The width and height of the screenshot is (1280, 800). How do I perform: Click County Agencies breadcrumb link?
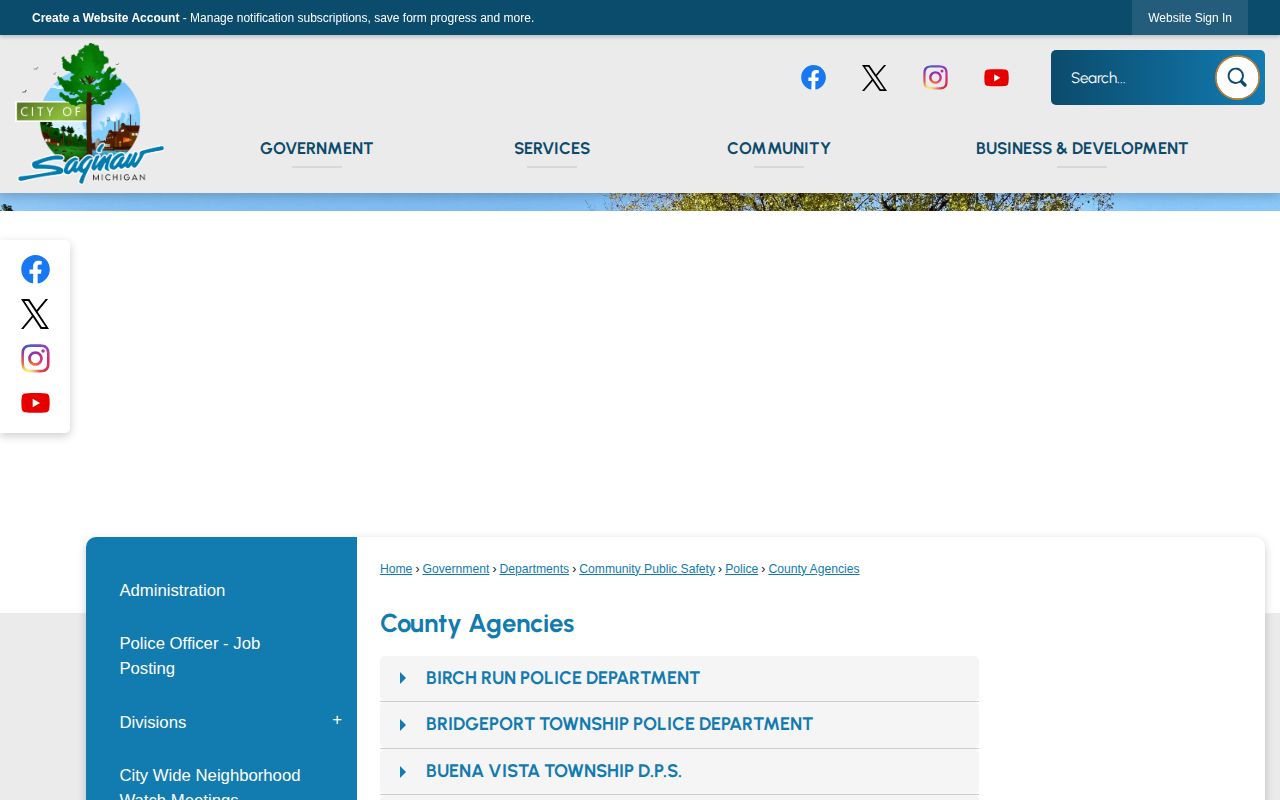click(814, 569)
